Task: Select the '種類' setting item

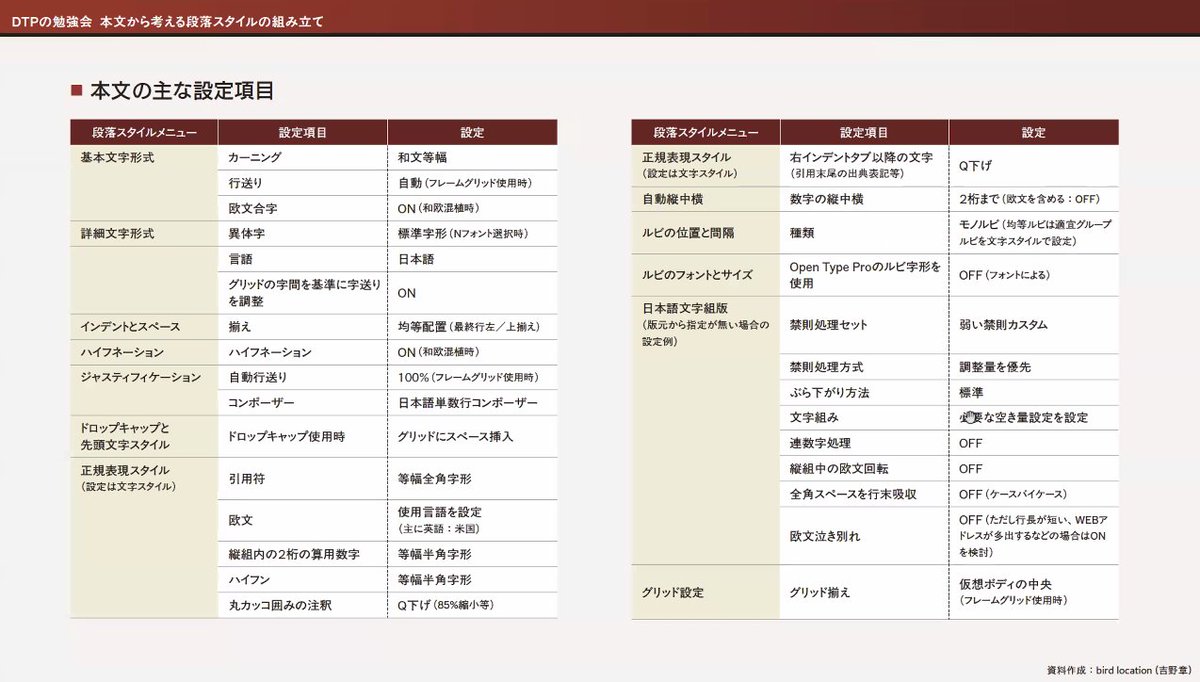Action: [x=801, y=233]
